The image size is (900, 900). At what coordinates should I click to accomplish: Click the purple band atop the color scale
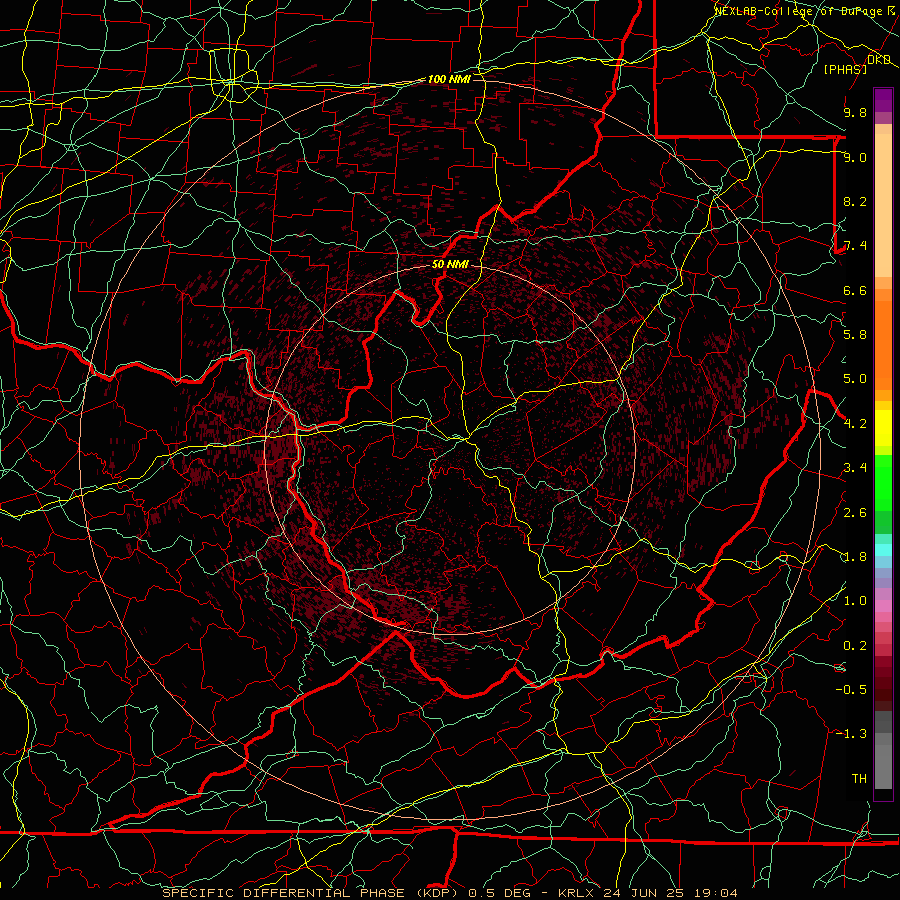click(x=883, y=101)
